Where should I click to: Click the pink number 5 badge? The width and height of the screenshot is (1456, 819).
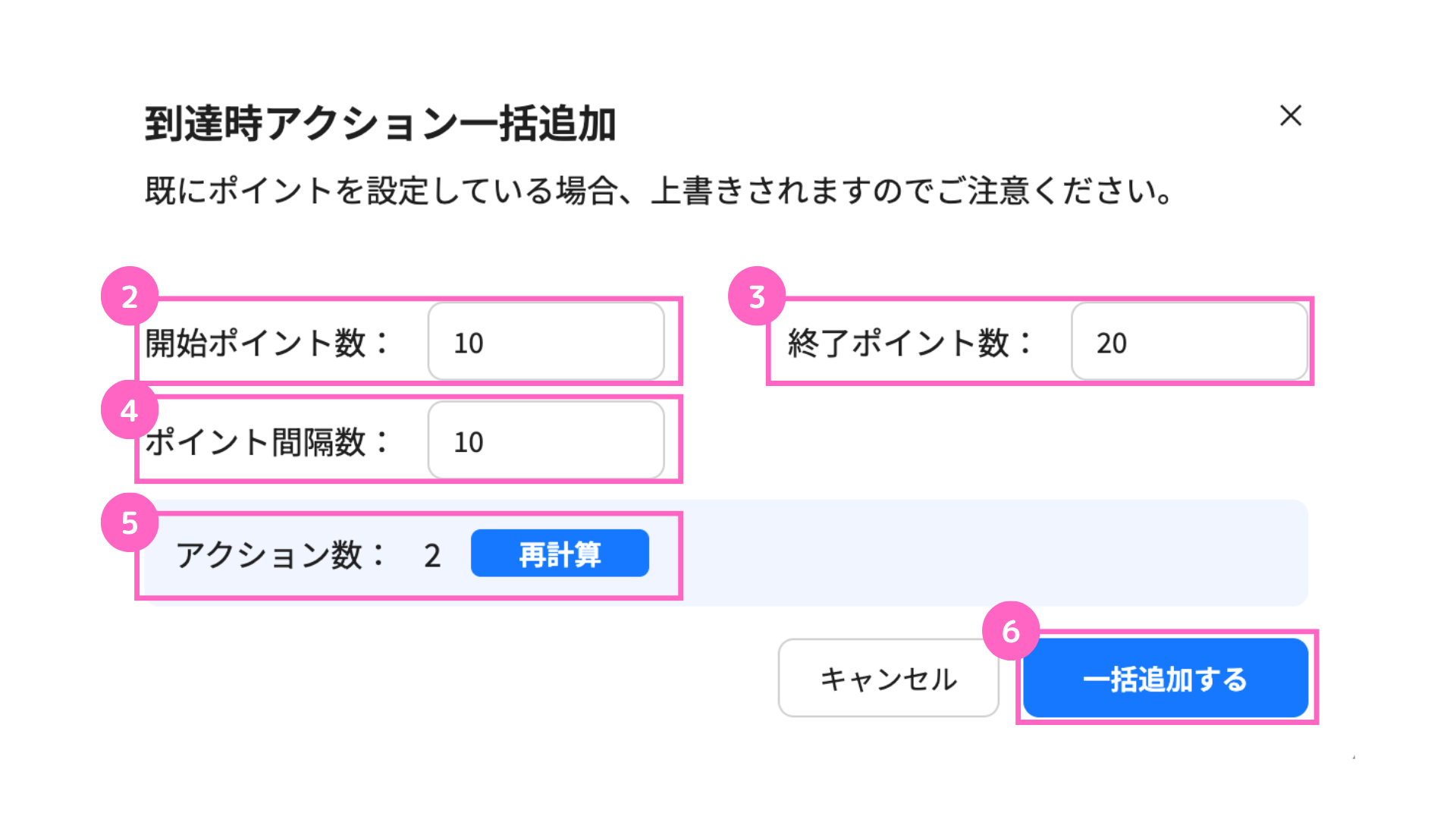pyautogui.click(x=130, y=522)
